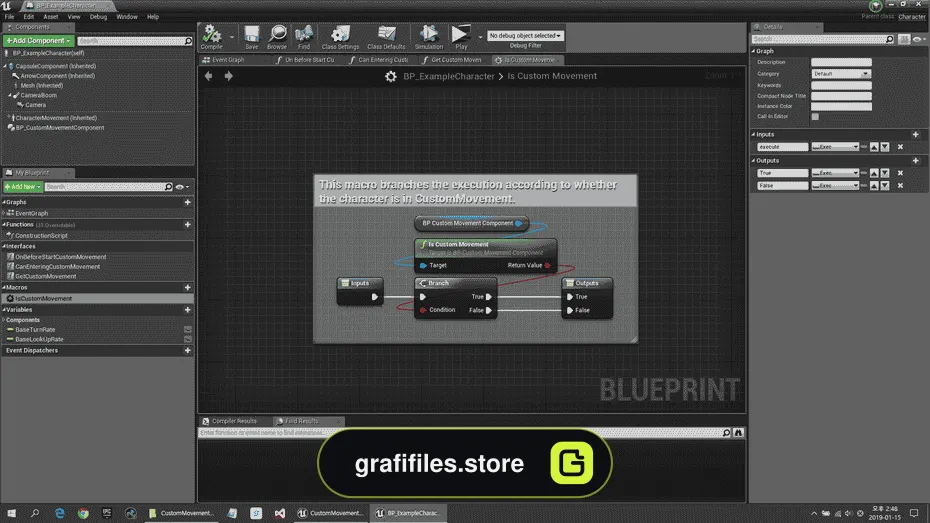
Task: Open the Add Component dropdown
Action: pyautogui.click(x=39, y=40)
